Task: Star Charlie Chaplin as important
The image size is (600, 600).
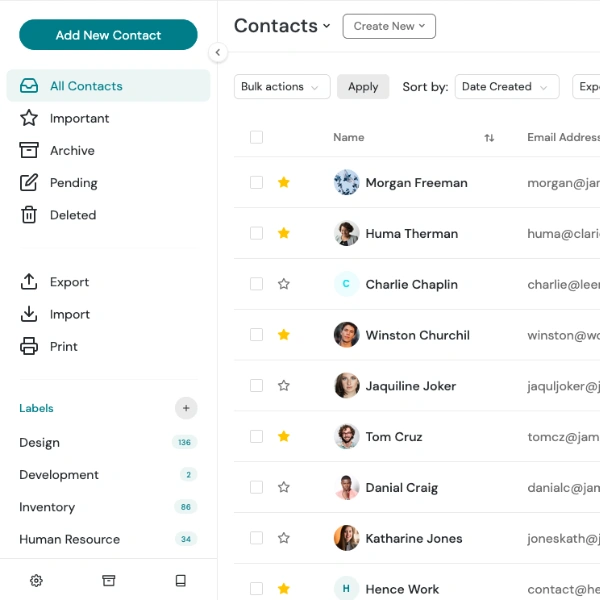Action: (284, 284)
